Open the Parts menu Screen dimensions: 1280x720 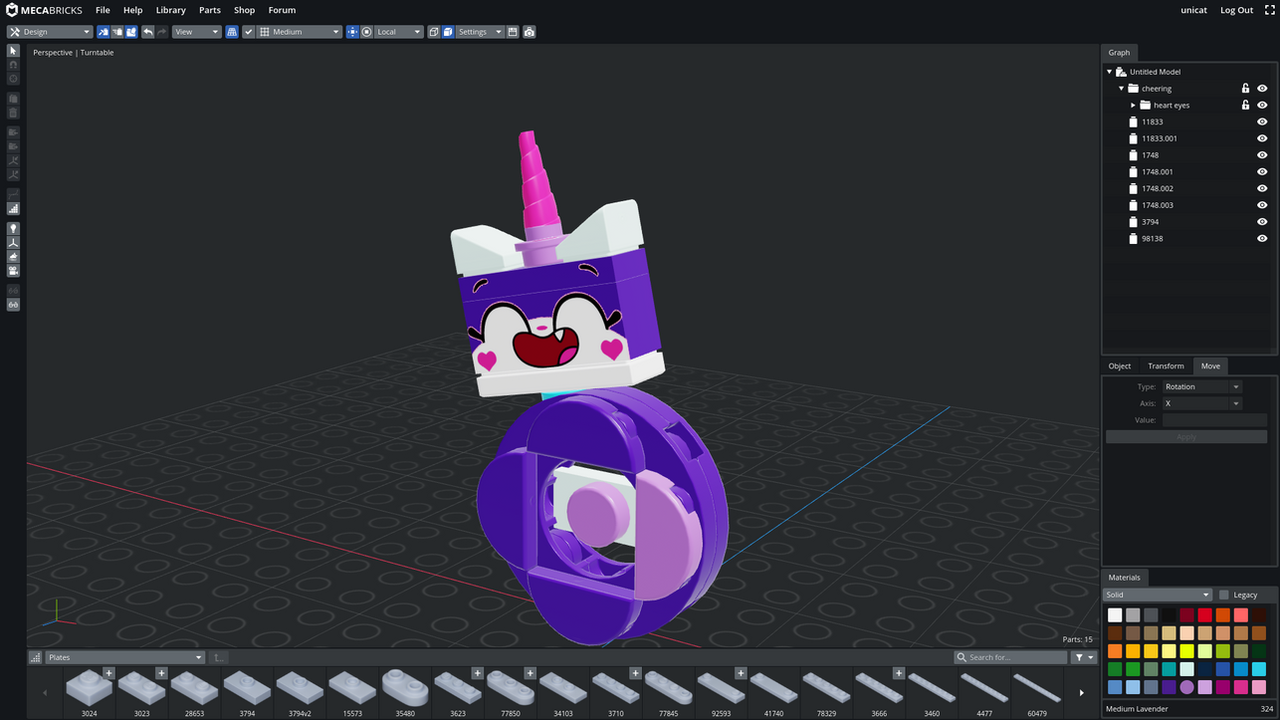click(x=210, y=10)
